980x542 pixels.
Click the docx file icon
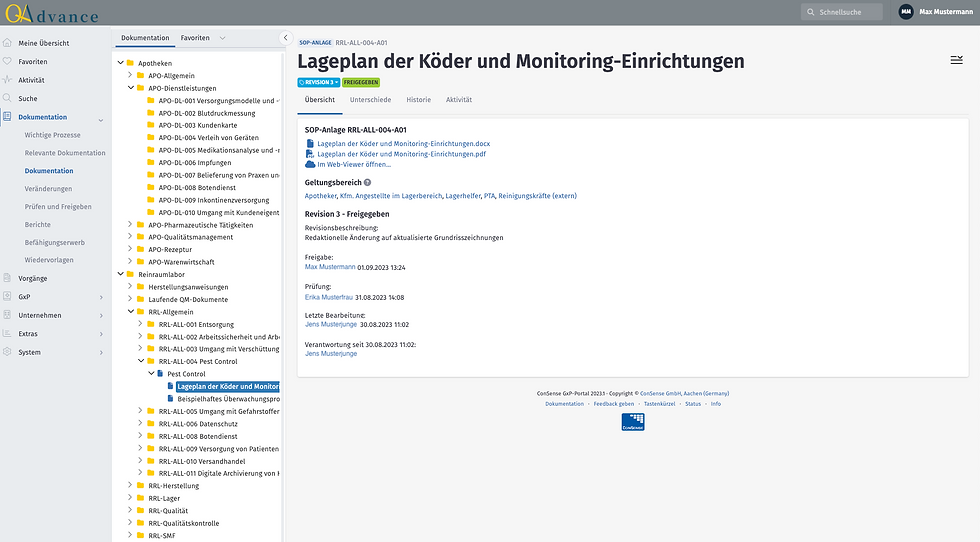click(x=310, y=143)
